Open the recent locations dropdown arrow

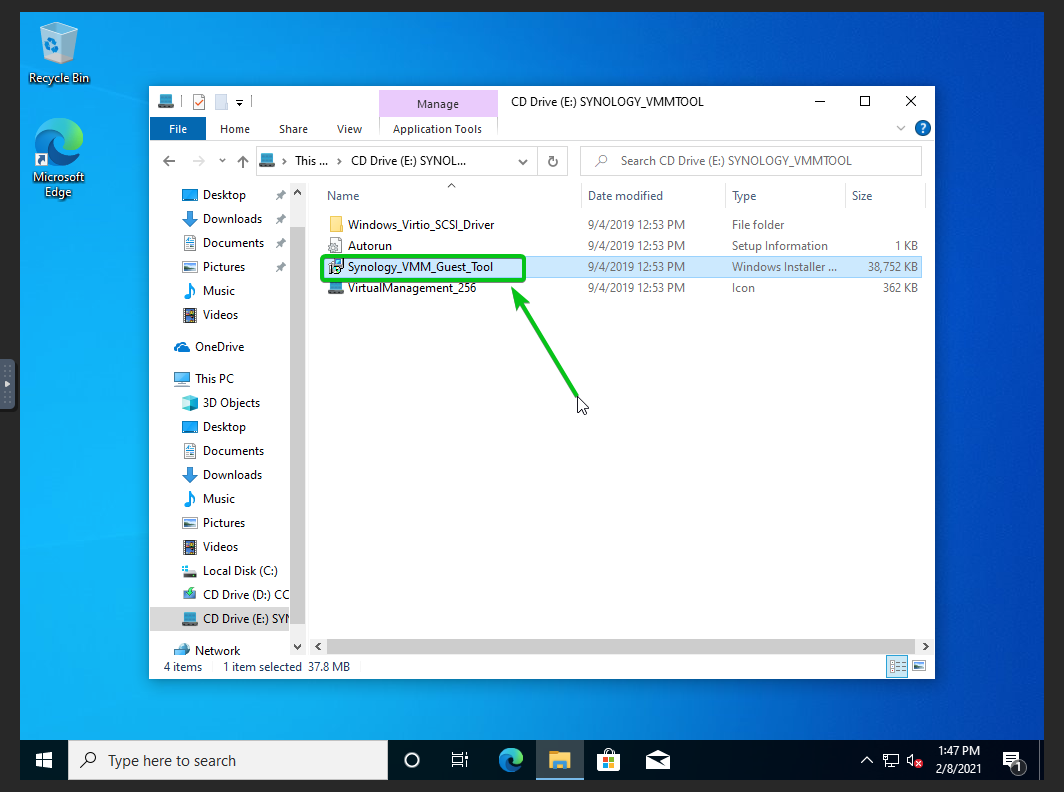[223, 161]
